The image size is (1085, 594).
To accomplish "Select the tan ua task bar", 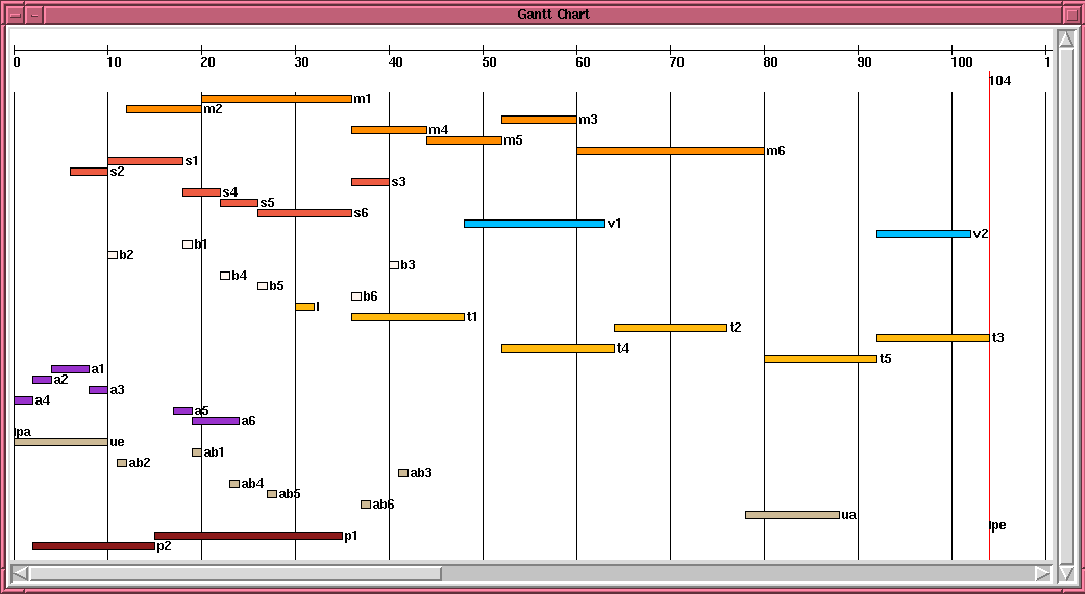I will coord(792,515).
